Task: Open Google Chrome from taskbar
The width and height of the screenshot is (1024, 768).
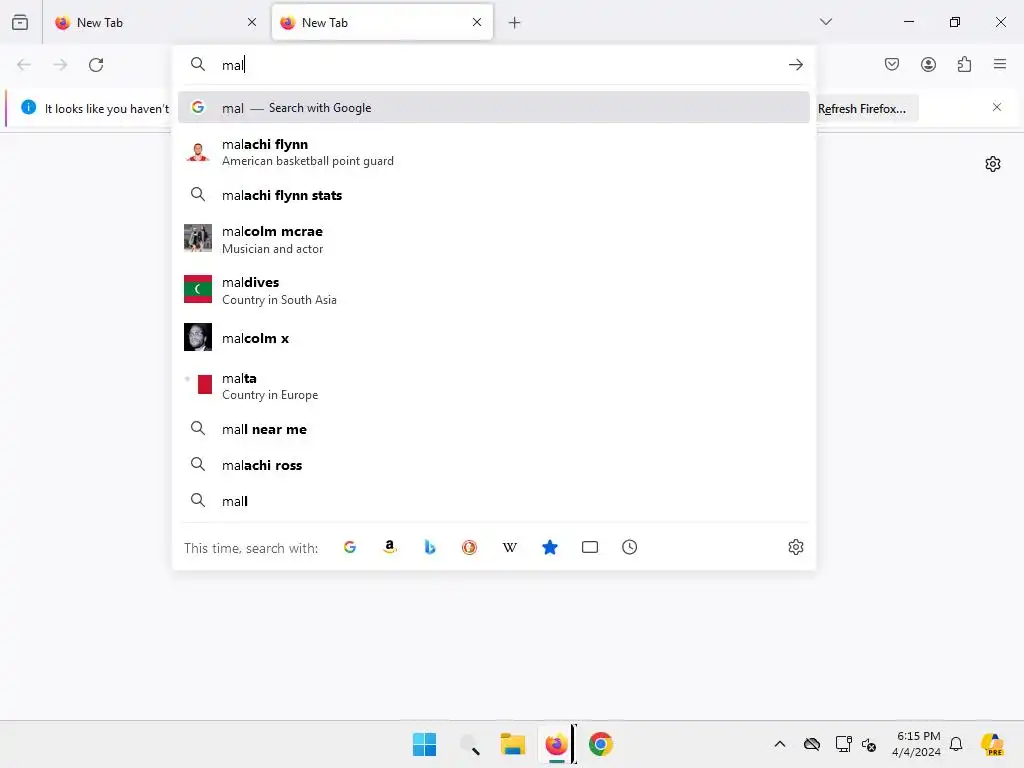Action: pos(601,744)
